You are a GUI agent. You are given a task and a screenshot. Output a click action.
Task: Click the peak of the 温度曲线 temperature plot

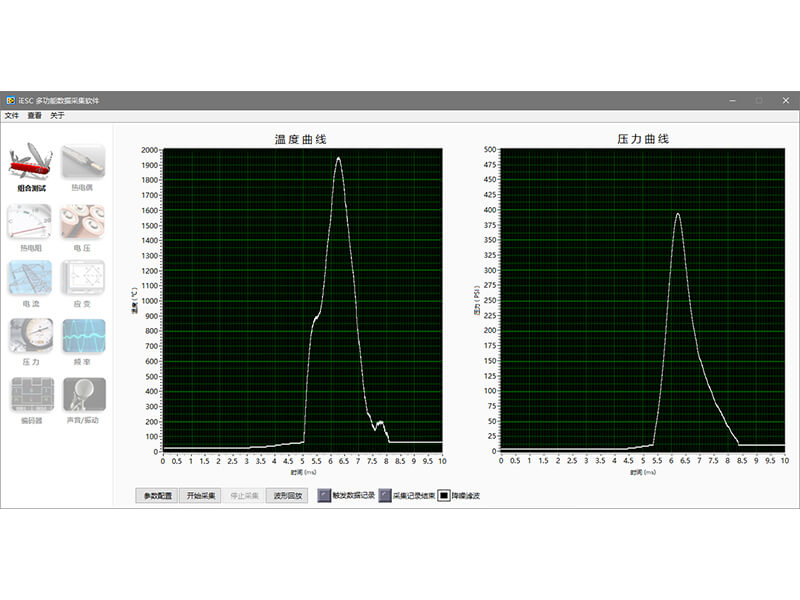[x=338, y=158]
